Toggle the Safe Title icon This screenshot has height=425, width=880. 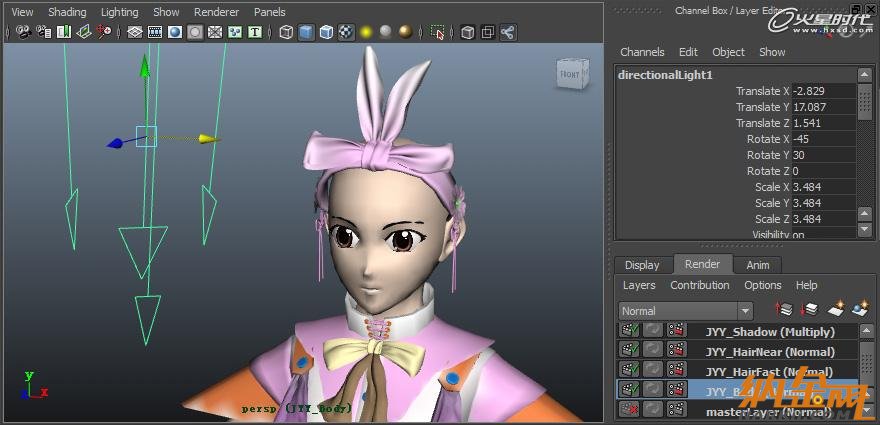(x=255, y=32)
